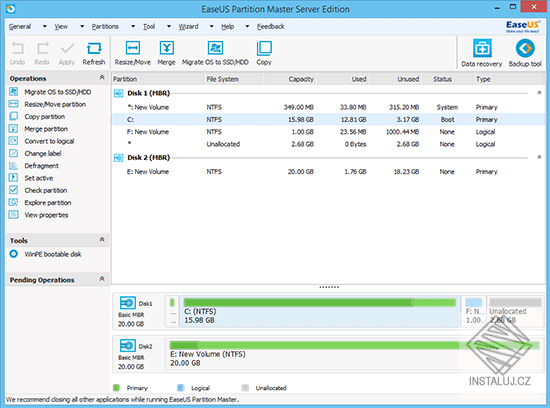Select the small system partition block on Disk1
The width and height of the screenshot is (550, 408).
172,312
